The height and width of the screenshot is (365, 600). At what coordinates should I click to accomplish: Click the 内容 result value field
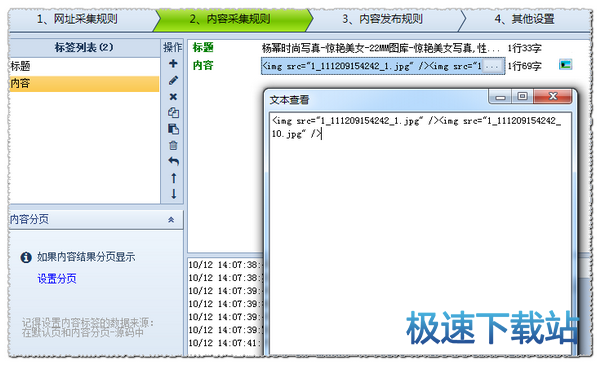coord(383,66)
